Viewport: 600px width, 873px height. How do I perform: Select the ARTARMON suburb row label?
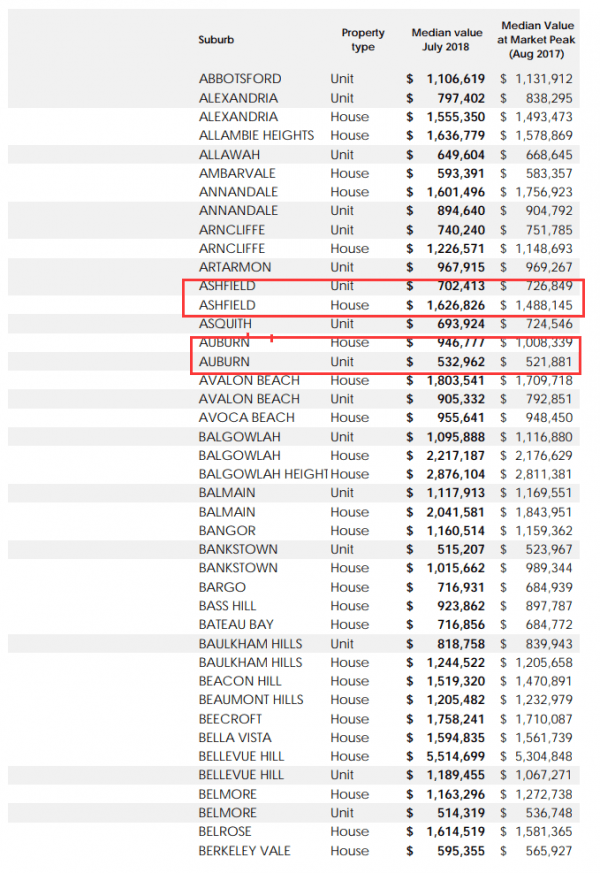pos(233,267)
